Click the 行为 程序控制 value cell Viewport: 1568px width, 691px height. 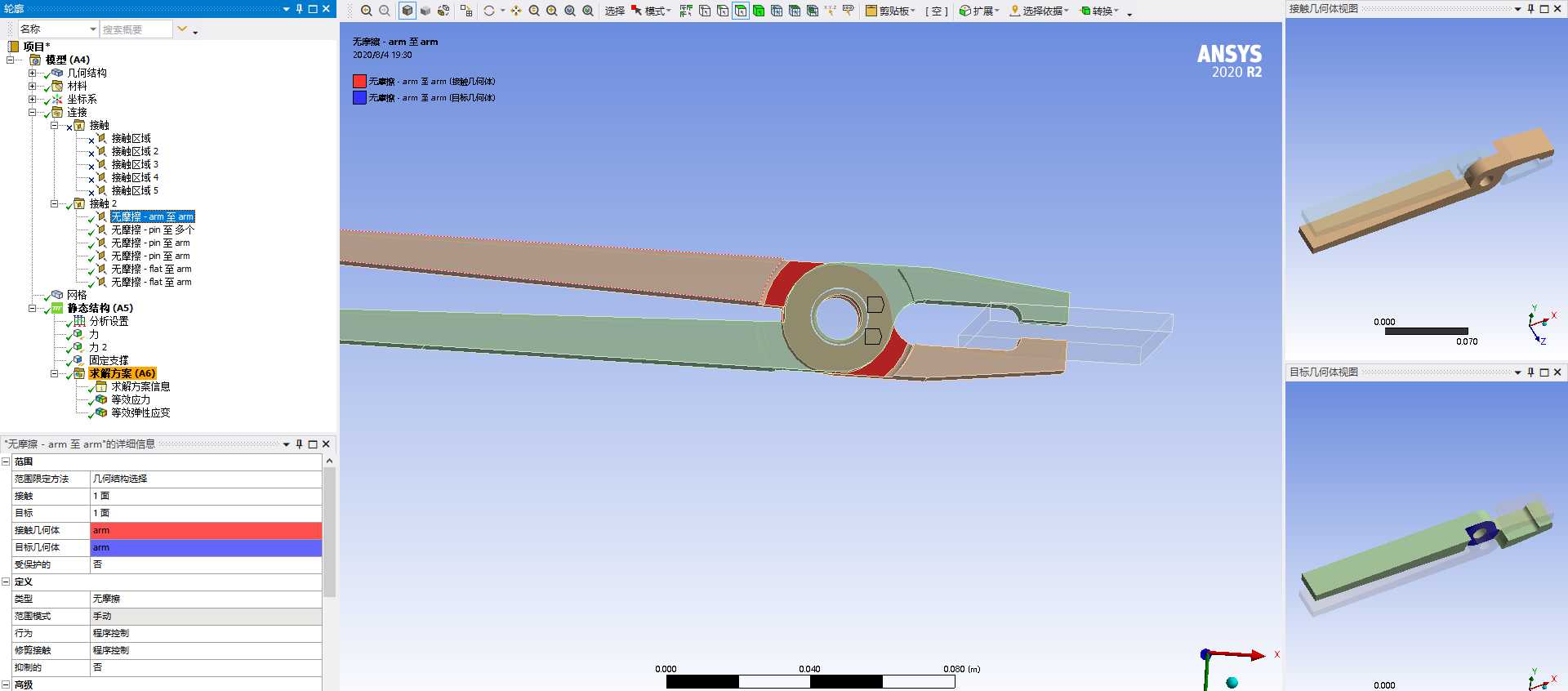tap(206, 633)
